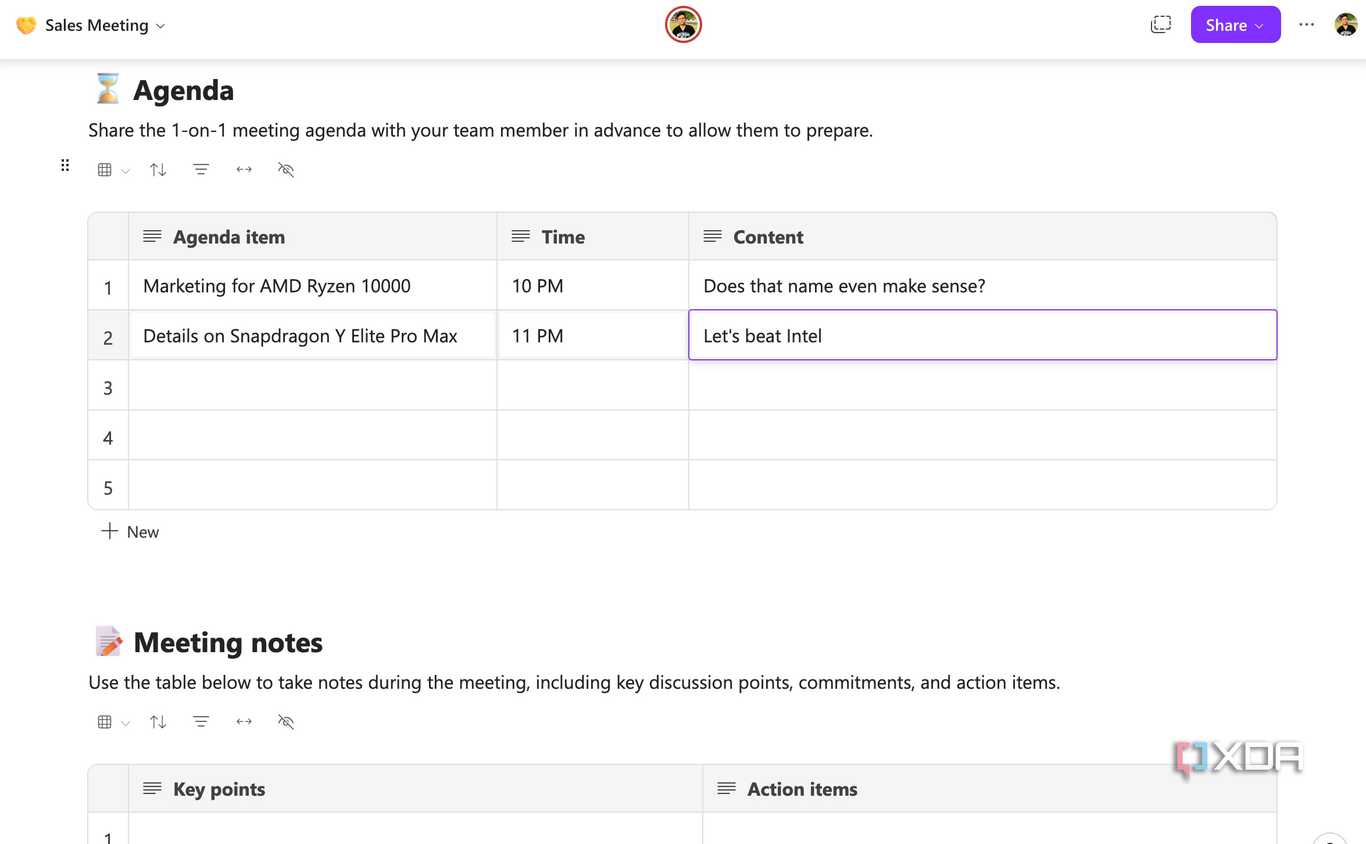Sort the Meeting notes table
The height and width of the screenshot is (844, 1366).
pos(158,722)
